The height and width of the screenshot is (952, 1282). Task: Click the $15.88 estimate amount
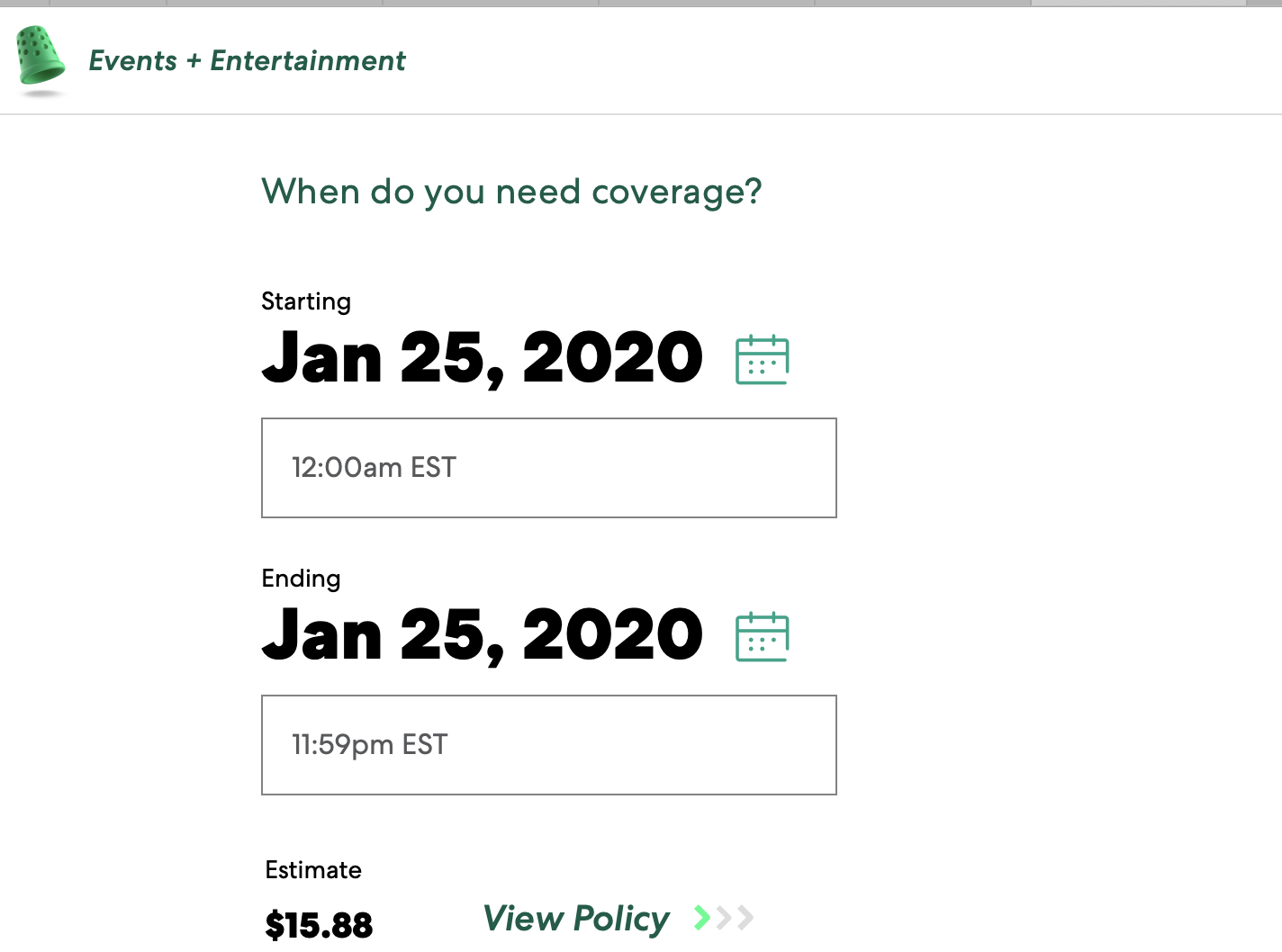pos(319,925)
